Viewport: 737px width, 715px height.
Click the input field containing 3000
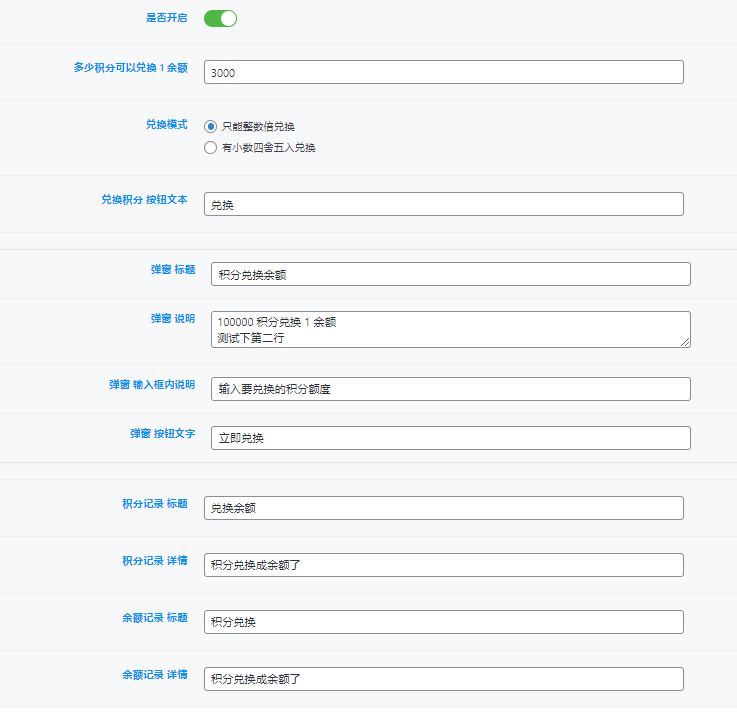443,72
